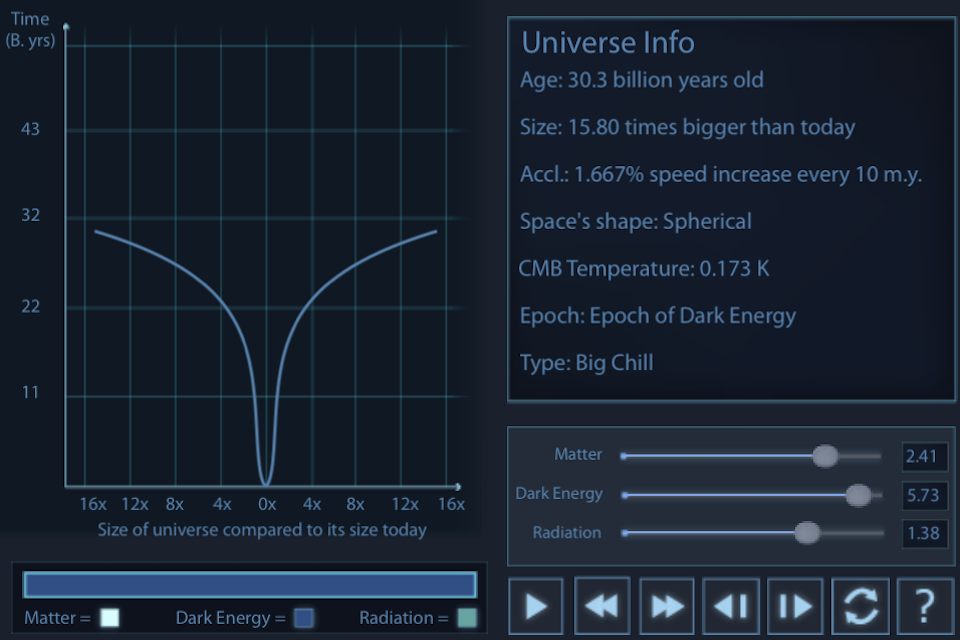Screen dimensions: 960x640
Task: Click the 'Age: 30.3 billion years old' text
Action: click(642, 80)
